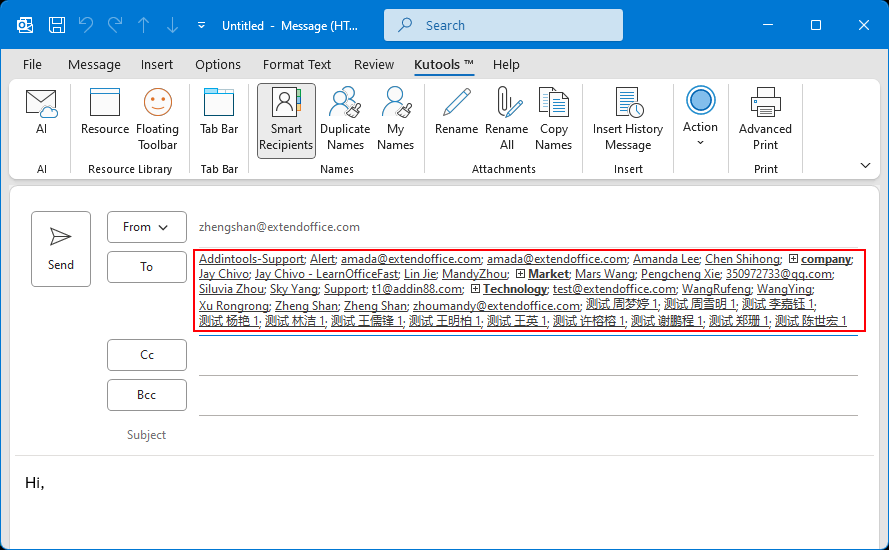Click in the message body at Hi,

35,483
